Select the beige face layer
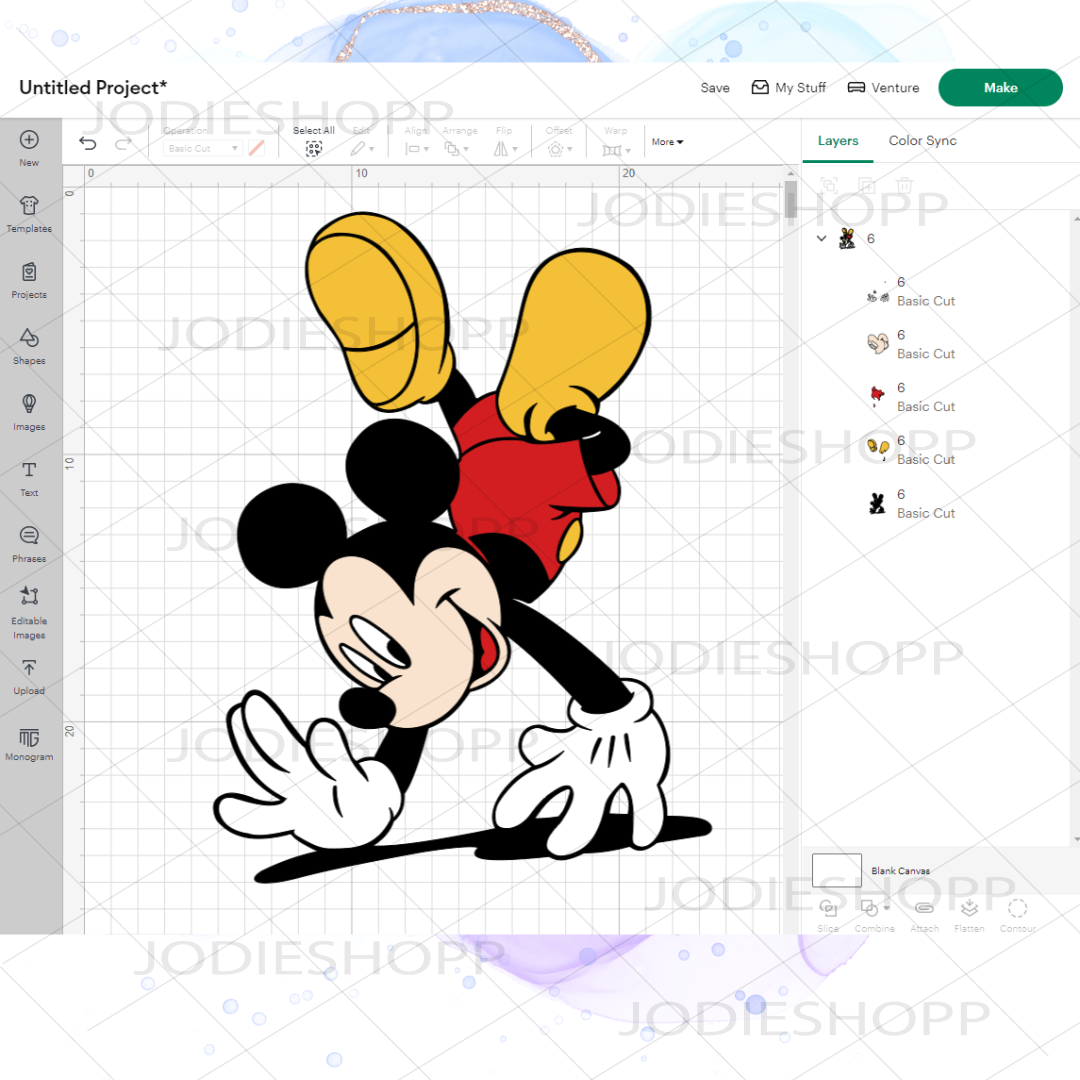1080x1080 pixels. point(911,344)
